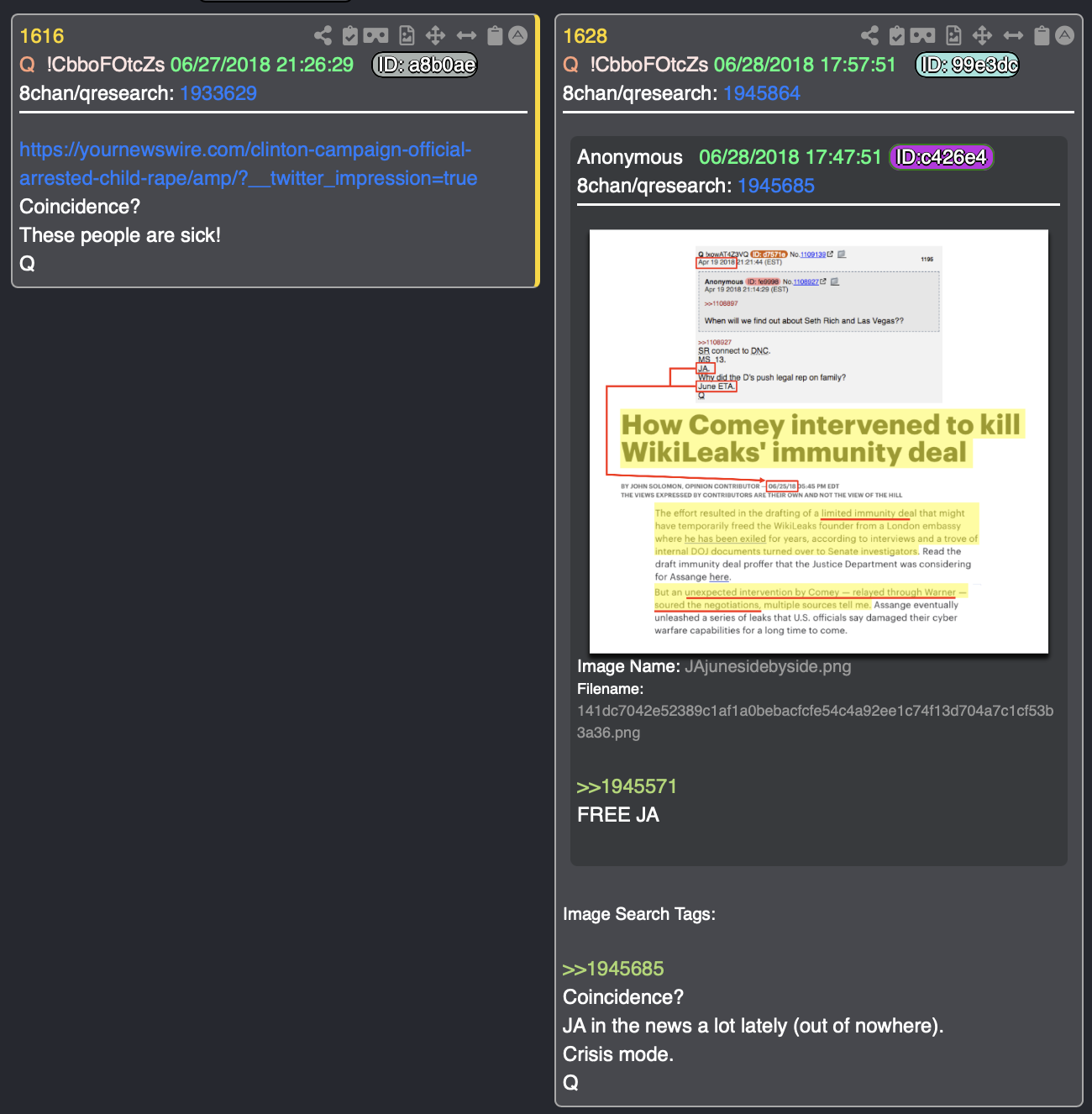Click image file icon on post 1616

(407, 35)
